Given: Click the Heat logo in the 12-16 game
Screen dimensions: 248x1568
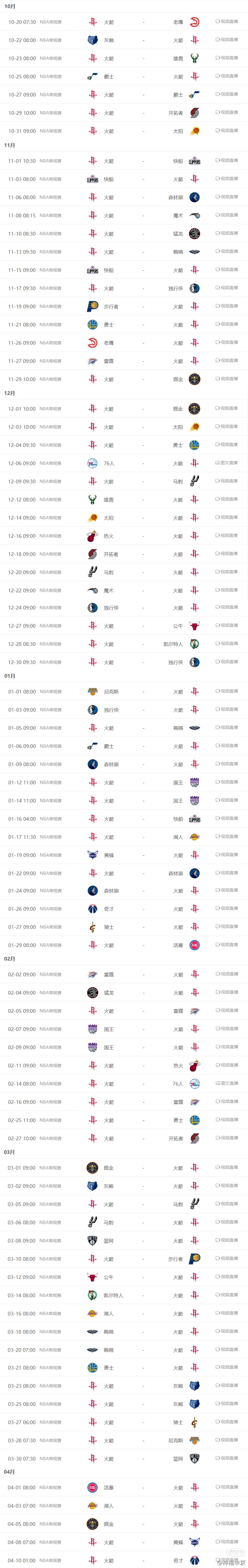Looking at the screenshot, I should 93,536.
